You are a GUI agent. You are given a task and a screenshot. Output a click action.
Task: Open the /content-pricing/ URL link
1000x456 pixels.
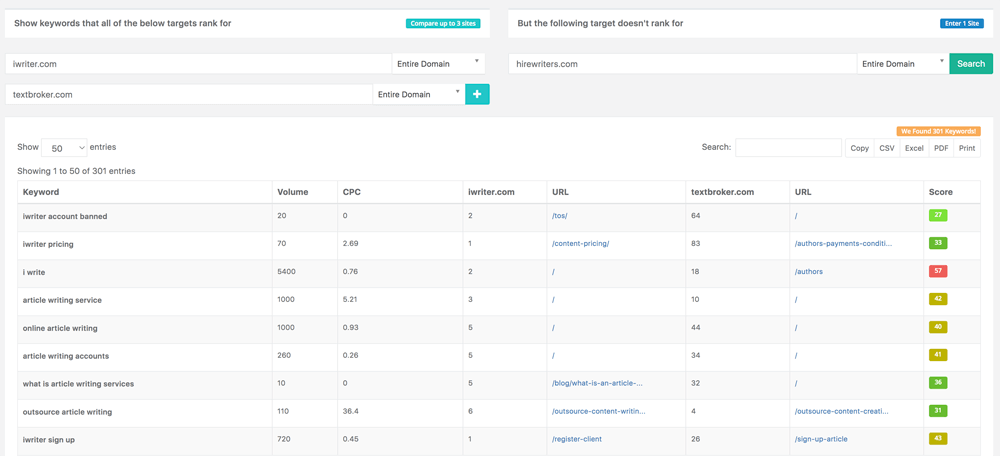coord(580,244)
